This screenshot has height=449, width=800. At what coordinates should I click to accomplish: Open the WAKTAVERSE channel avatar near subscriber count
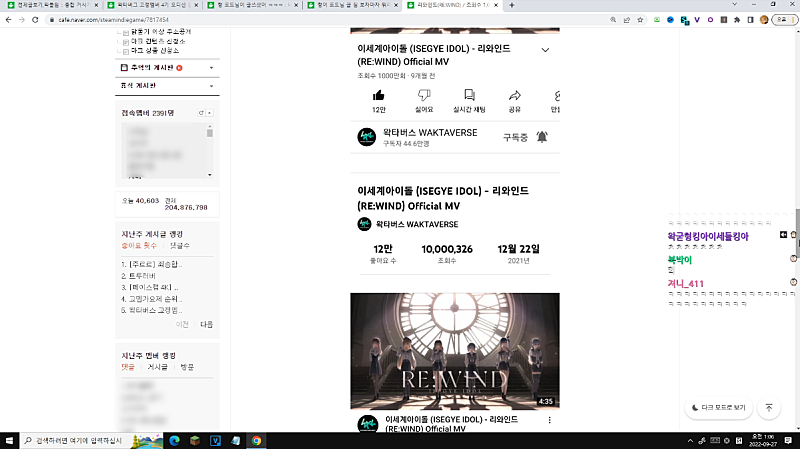[x=366, y=137]
